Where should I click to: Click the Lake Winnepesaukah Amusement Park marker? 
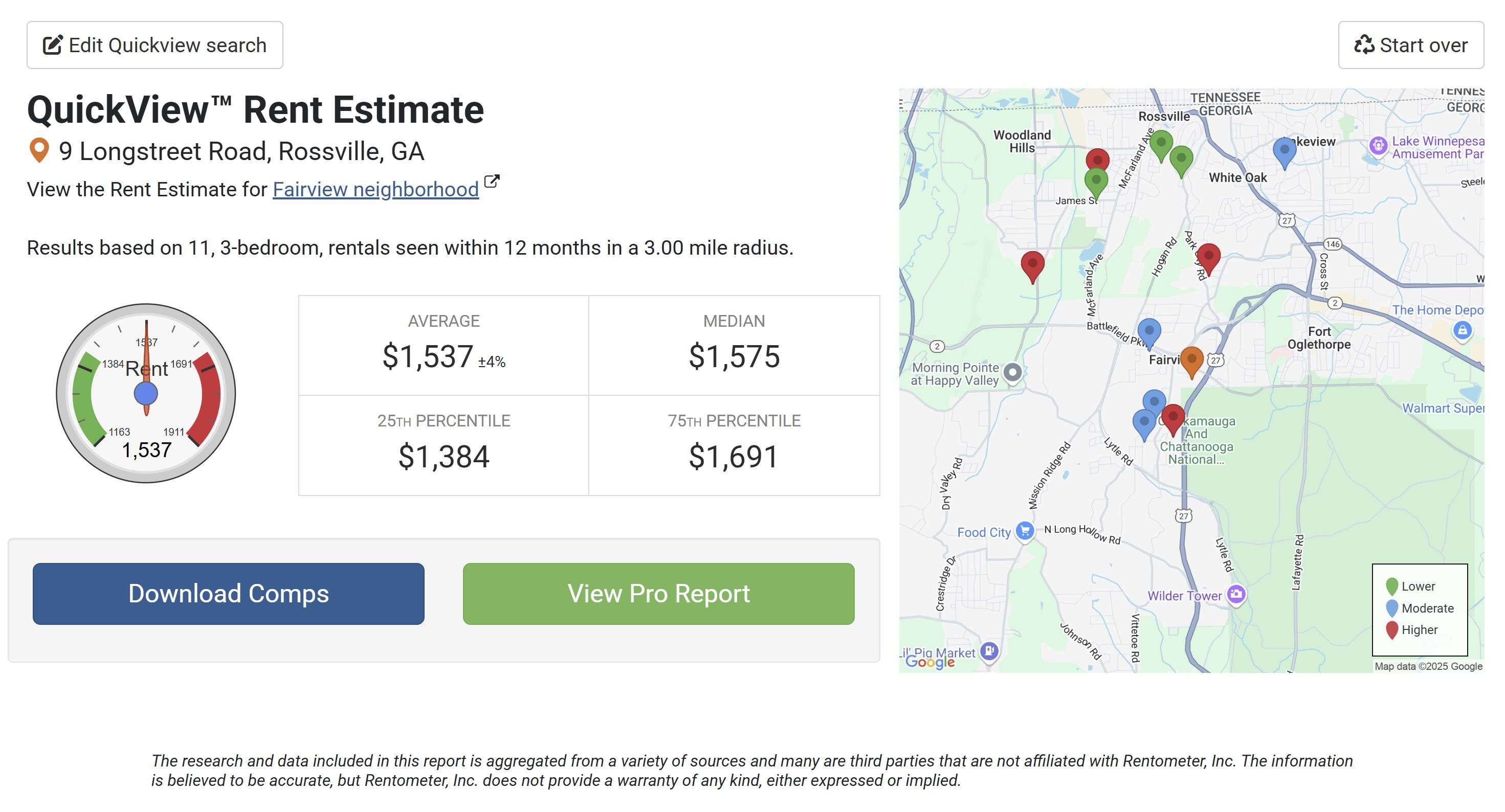(1378, 145)
